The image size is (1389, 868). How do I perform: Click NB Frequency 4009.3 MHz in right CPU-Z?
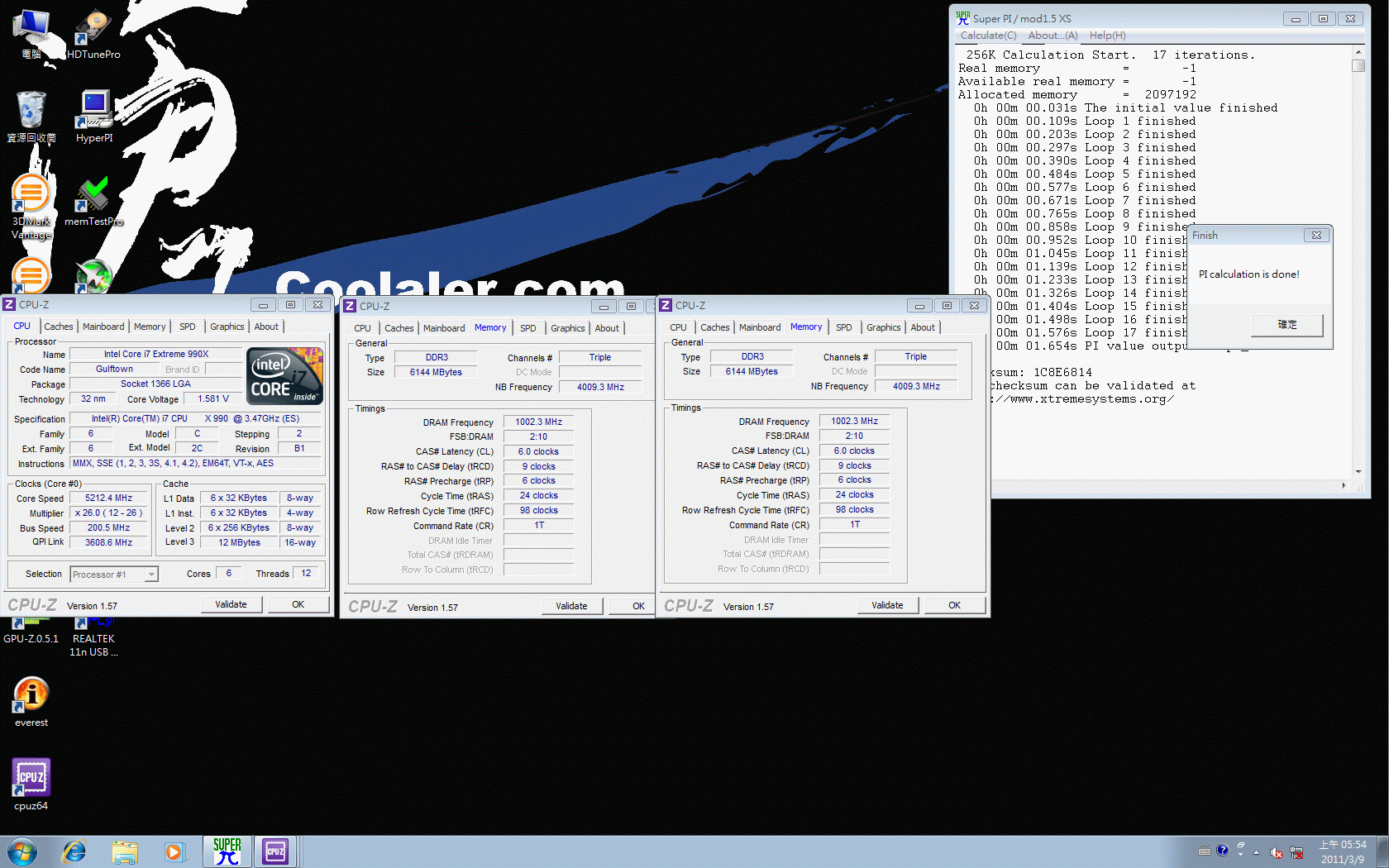point(916,386)
